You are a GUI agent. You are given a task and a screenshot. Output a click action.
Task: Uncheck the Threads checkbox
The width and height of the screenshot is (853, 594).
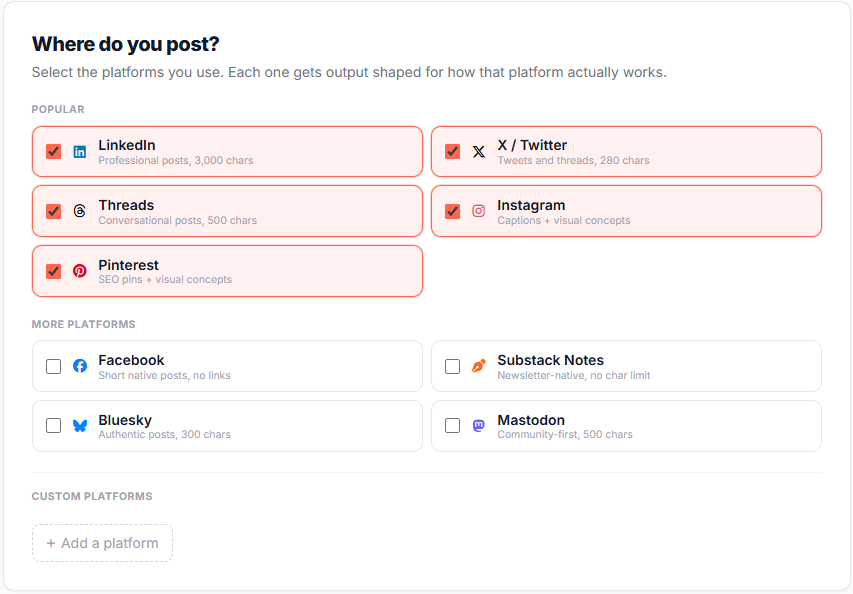click(x=53, y=211)
